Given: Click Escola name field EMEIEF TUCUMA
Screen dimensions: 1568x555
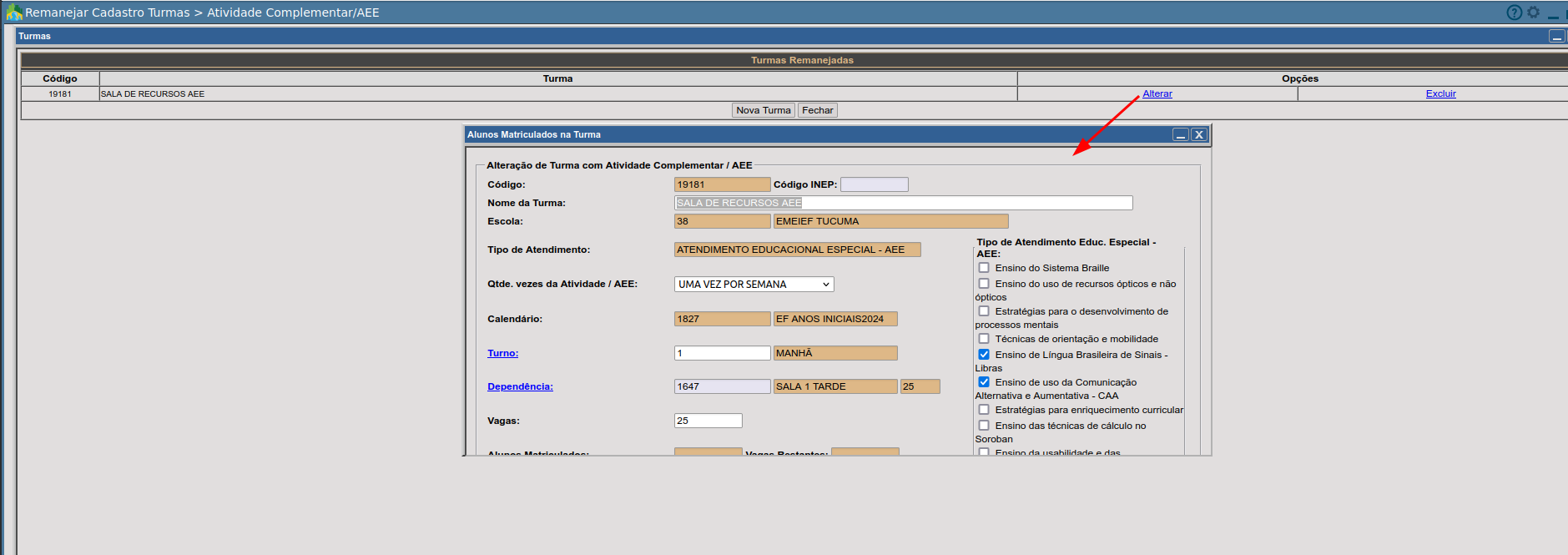Looking at the screenshot, I should click(x=890, y=221).
